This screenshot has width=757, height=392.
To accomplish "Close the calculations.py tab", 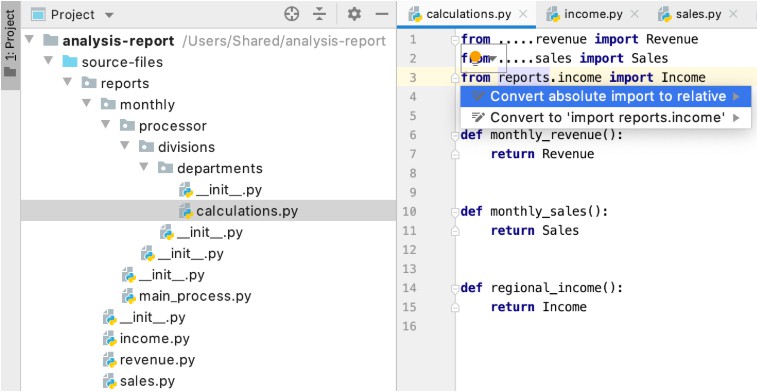I will tap(523, 14).
